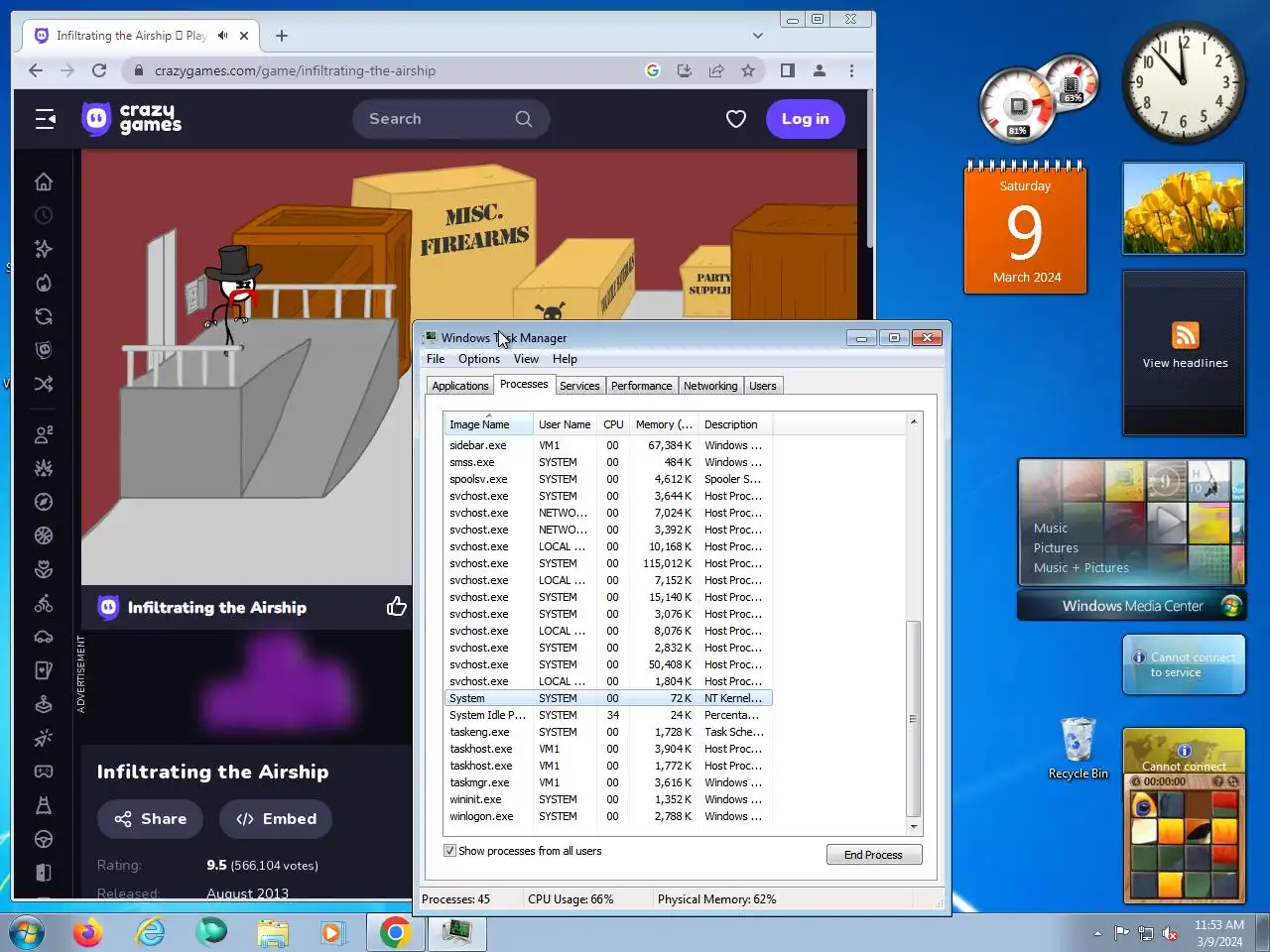Reload the page in Chrome

(99, 70)
